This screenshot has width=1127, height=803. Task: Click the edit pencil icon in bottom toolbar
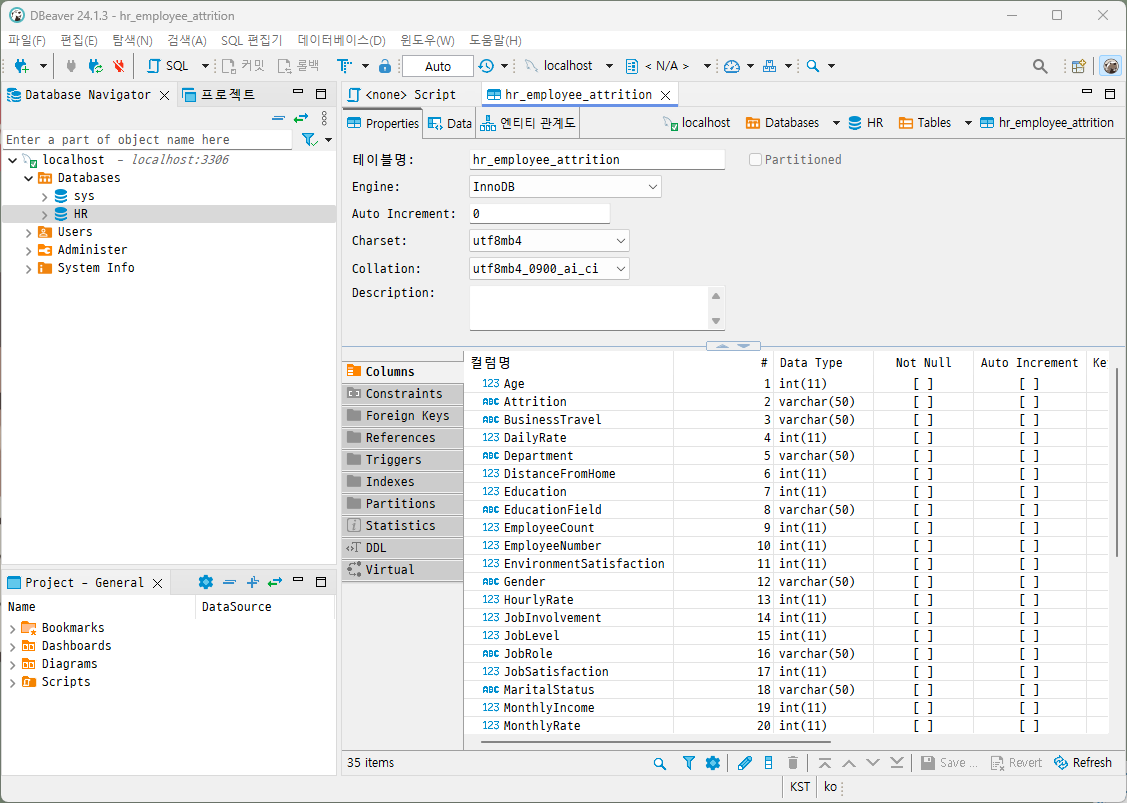pyautogui.click(x=745, y=763)
